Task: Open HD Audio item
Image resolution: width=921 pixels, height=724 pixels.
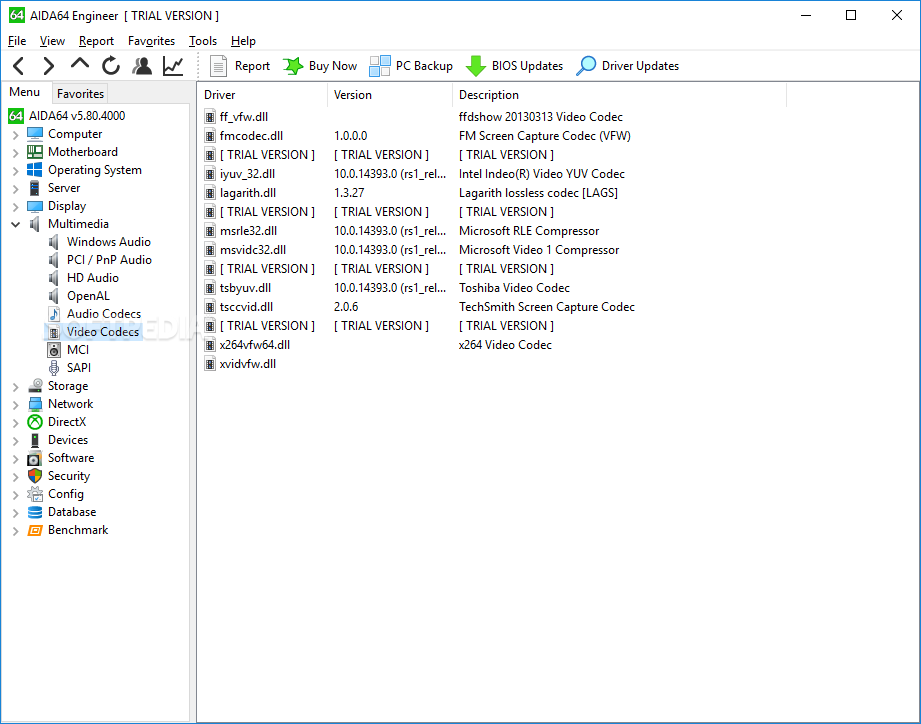Action: coord(92,278)
